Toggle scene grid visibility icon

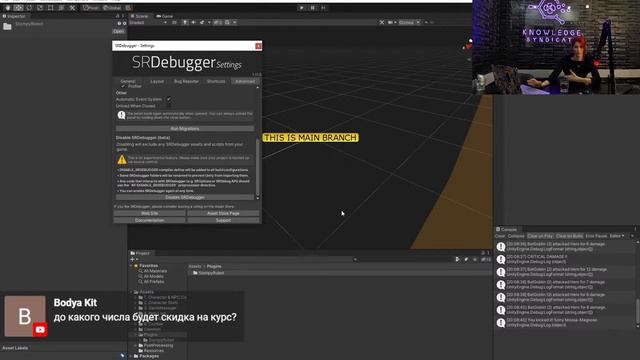tap(227, 22)
